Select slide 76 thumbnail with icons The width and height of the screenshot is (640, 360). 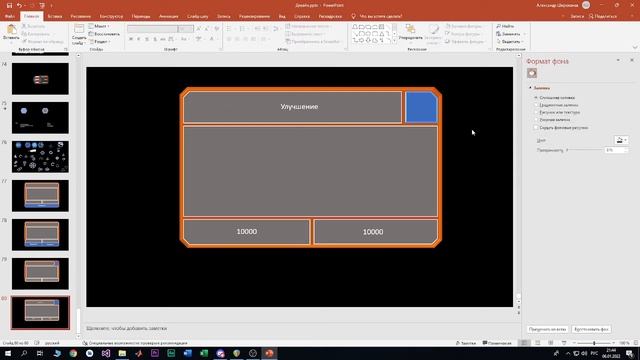tap(40, 157)
